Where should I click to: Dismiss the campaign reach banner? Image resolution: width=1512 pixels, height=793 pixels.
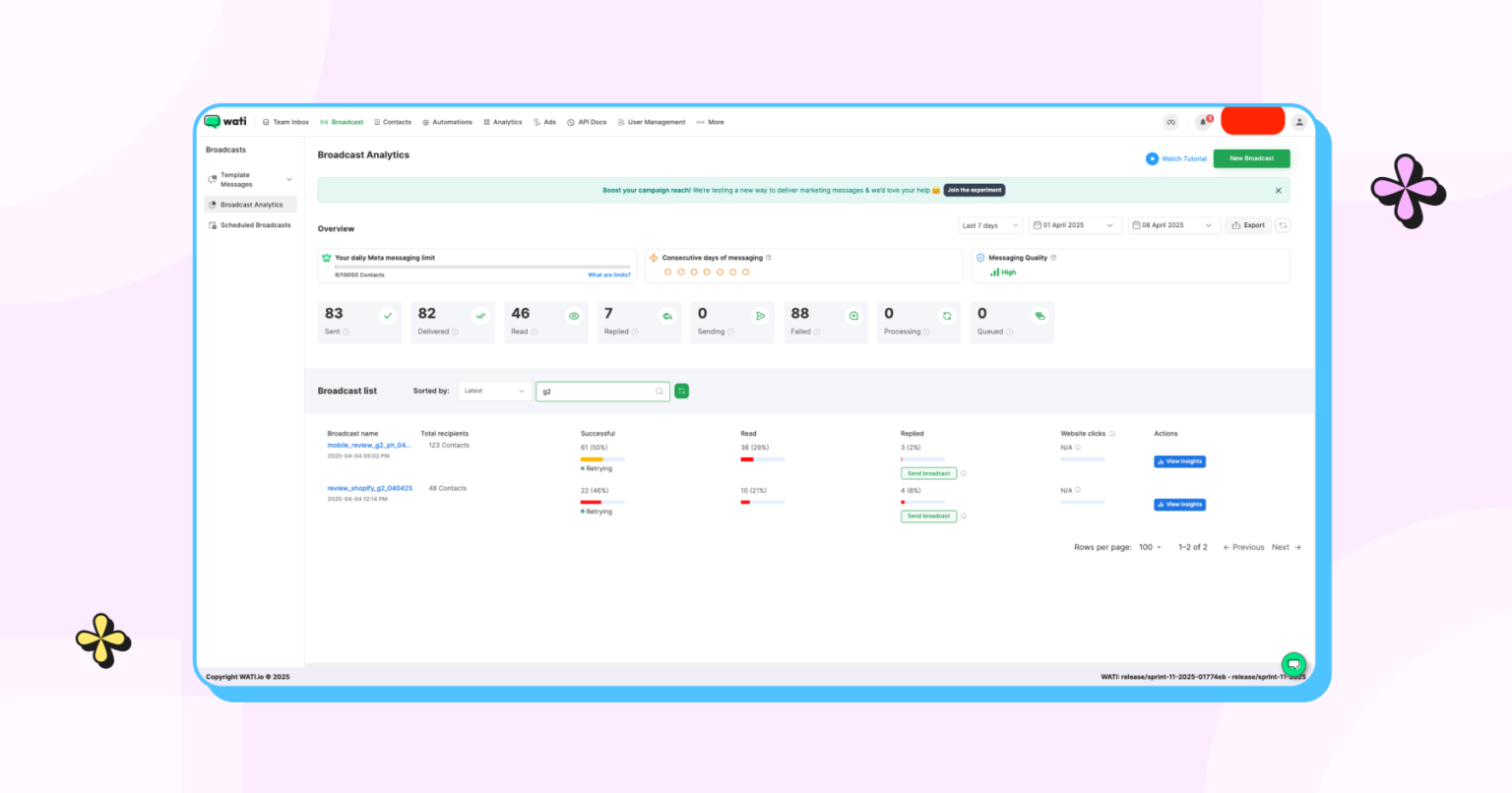pos(1279,191)
